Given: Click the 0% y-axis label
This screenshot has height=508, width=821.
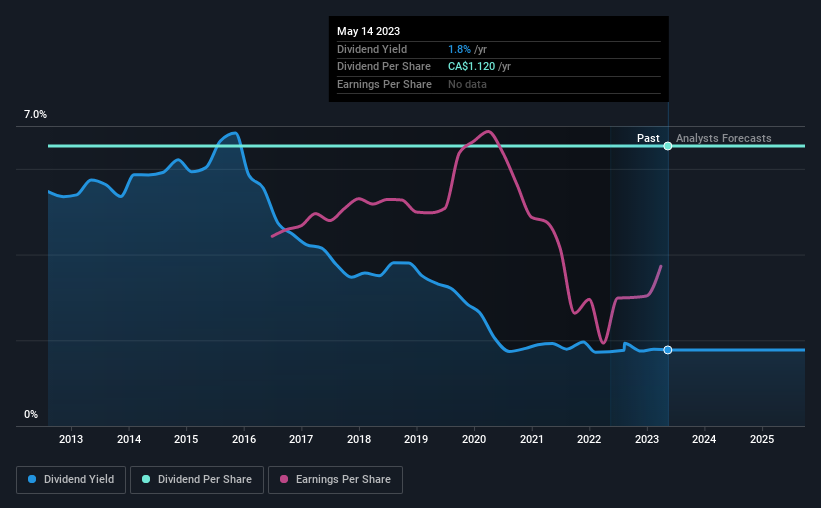Looking at the screenshot, I should coord(31,414).
